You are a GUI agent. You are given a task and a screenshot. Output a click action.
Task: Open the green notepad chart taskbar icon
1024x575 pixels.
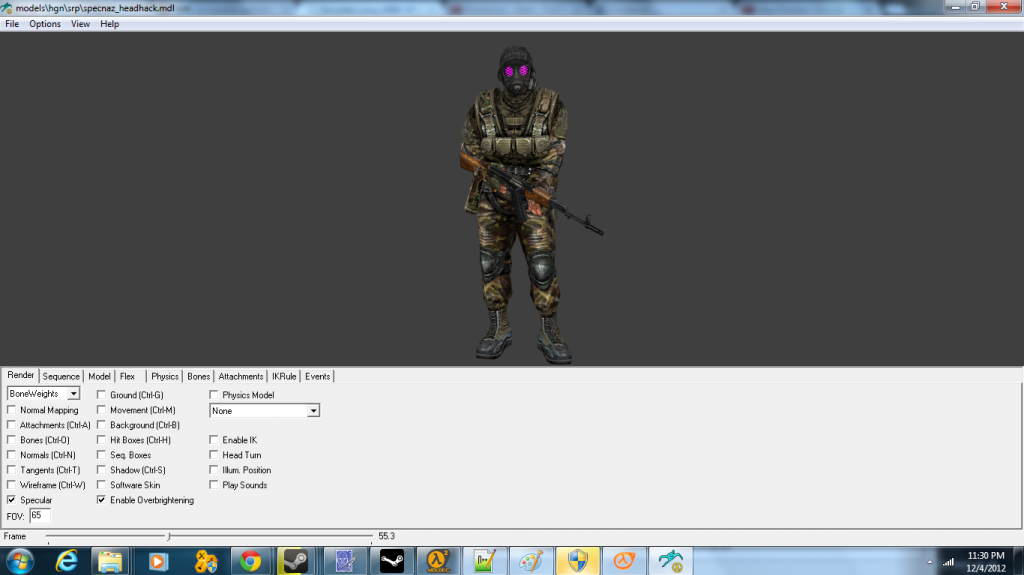[x=484, y=561]
